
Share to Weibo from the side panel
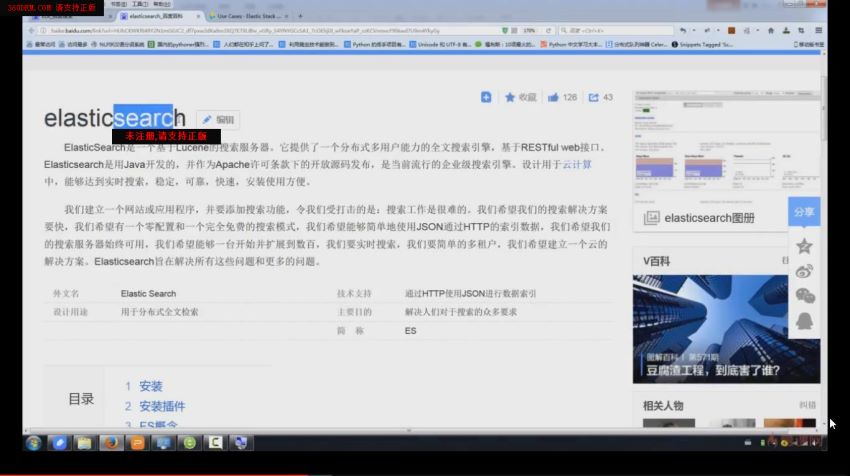(804, 271)
